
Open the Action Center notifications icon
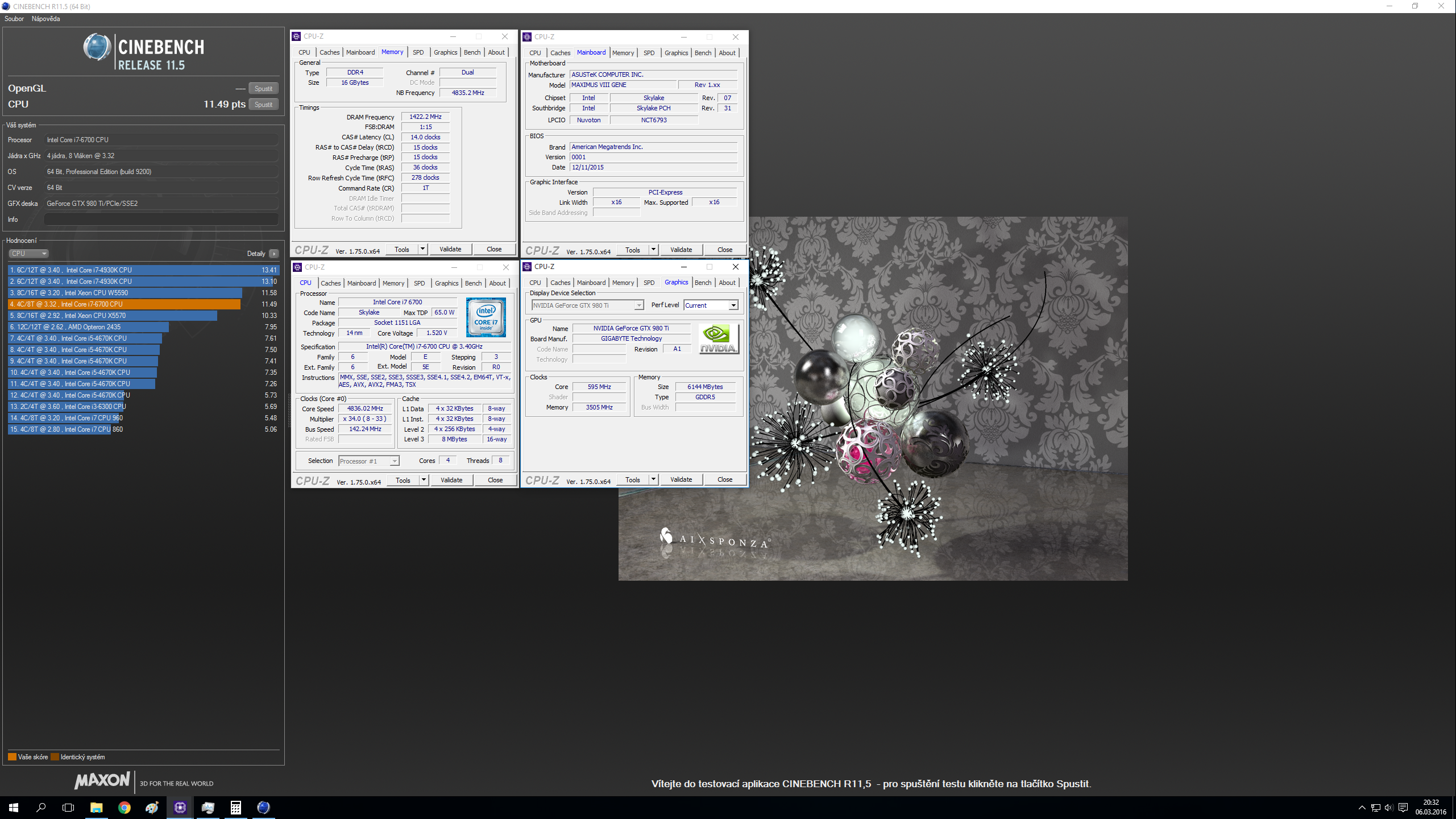[x=1403, y=808]
